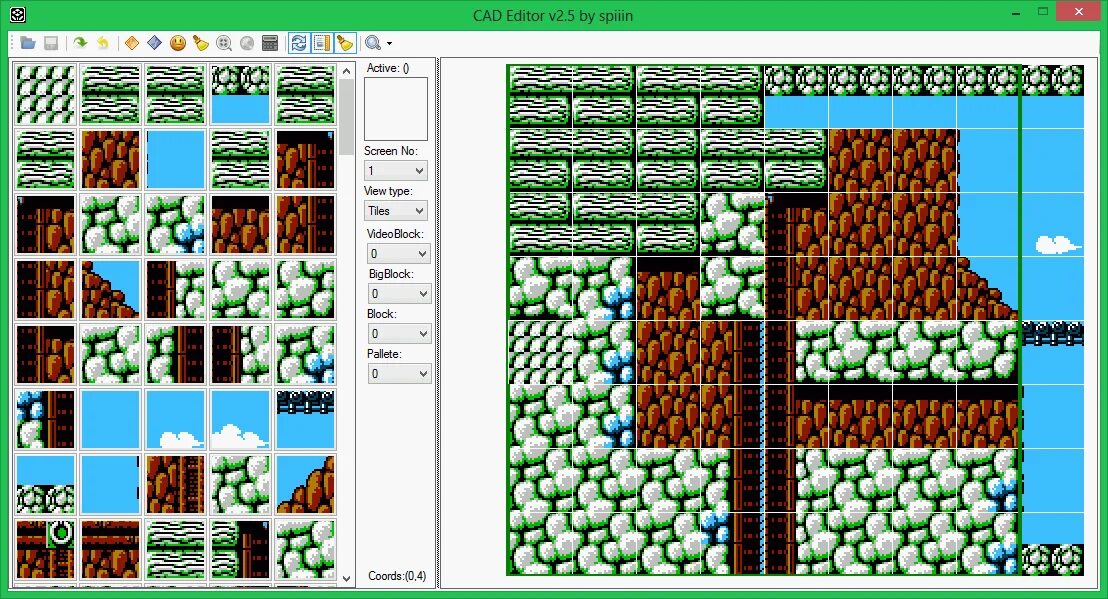Expand the VideoBlock dropdown

point(399,254)
